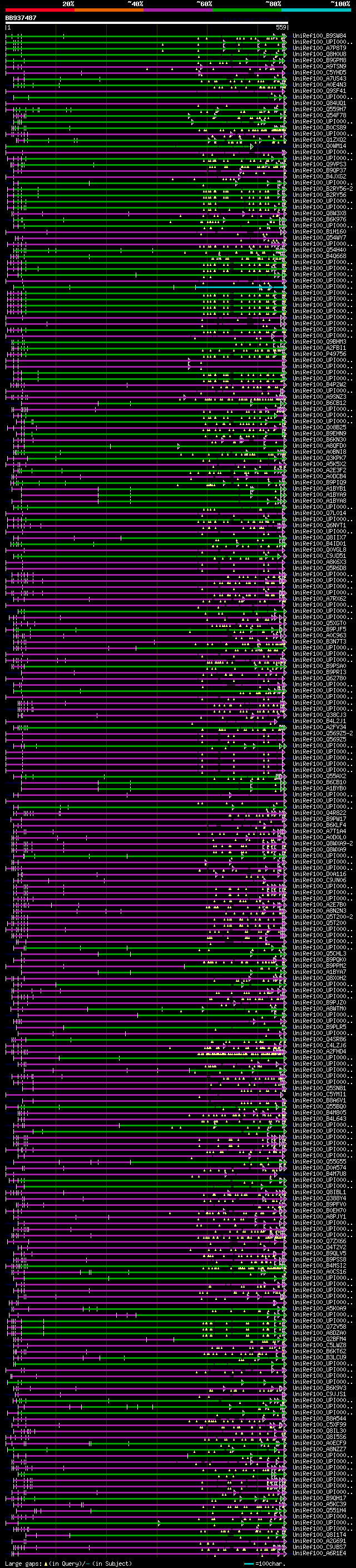Click the =100char. scale legend

(x=264, y=1563)
